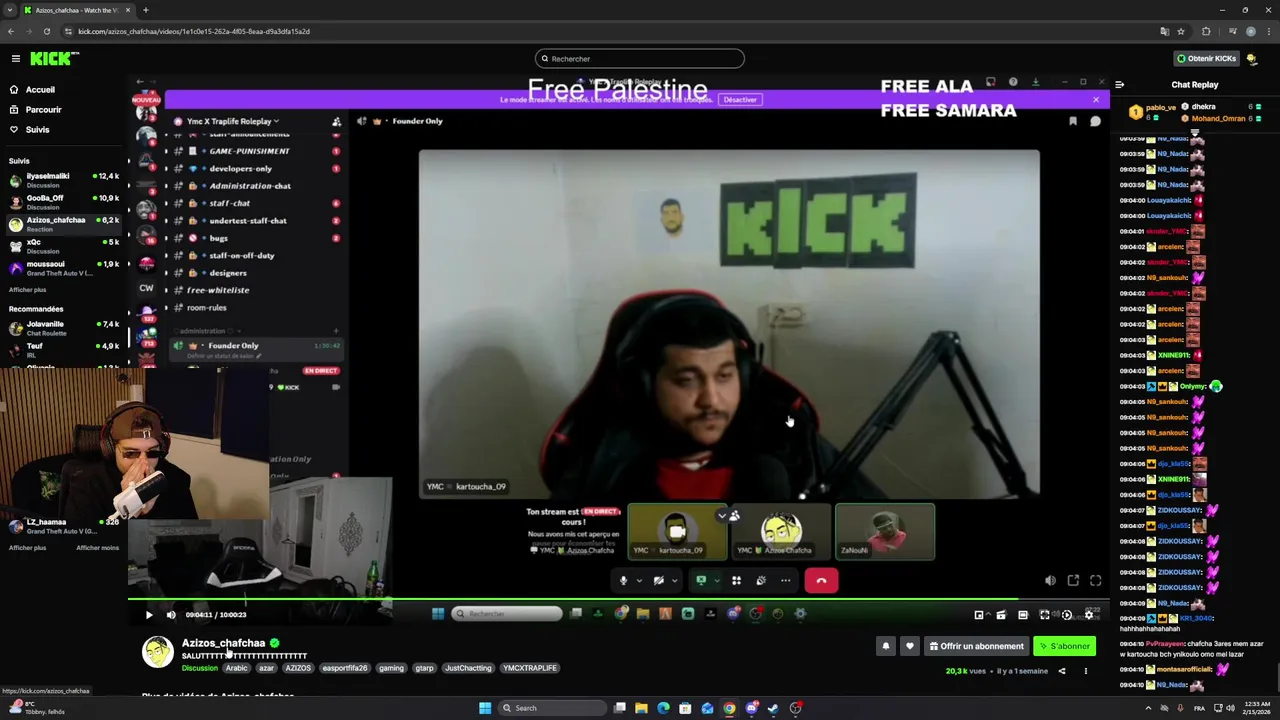Click Mohand_Omran in the chat leaderboard
1280x720 pixels.
pyautogui.click(x=1218, y=119)
